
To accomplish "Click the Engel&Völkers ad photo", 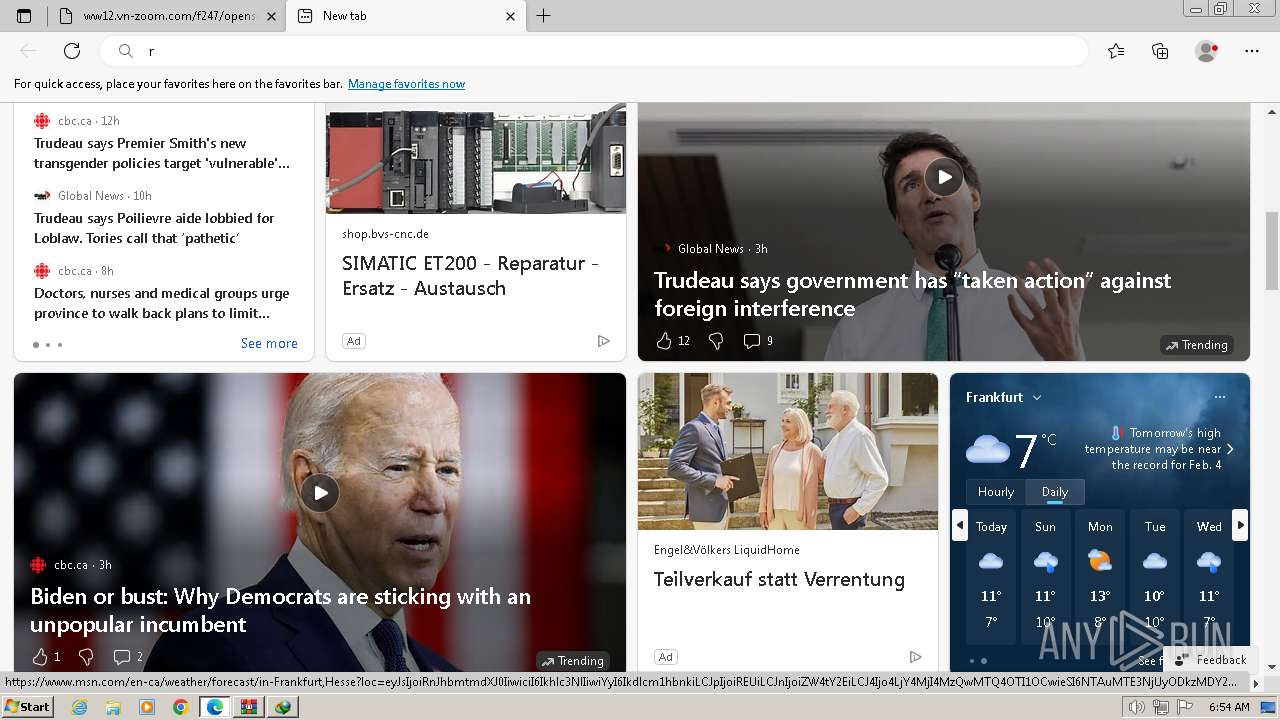I will coord(788,451).
